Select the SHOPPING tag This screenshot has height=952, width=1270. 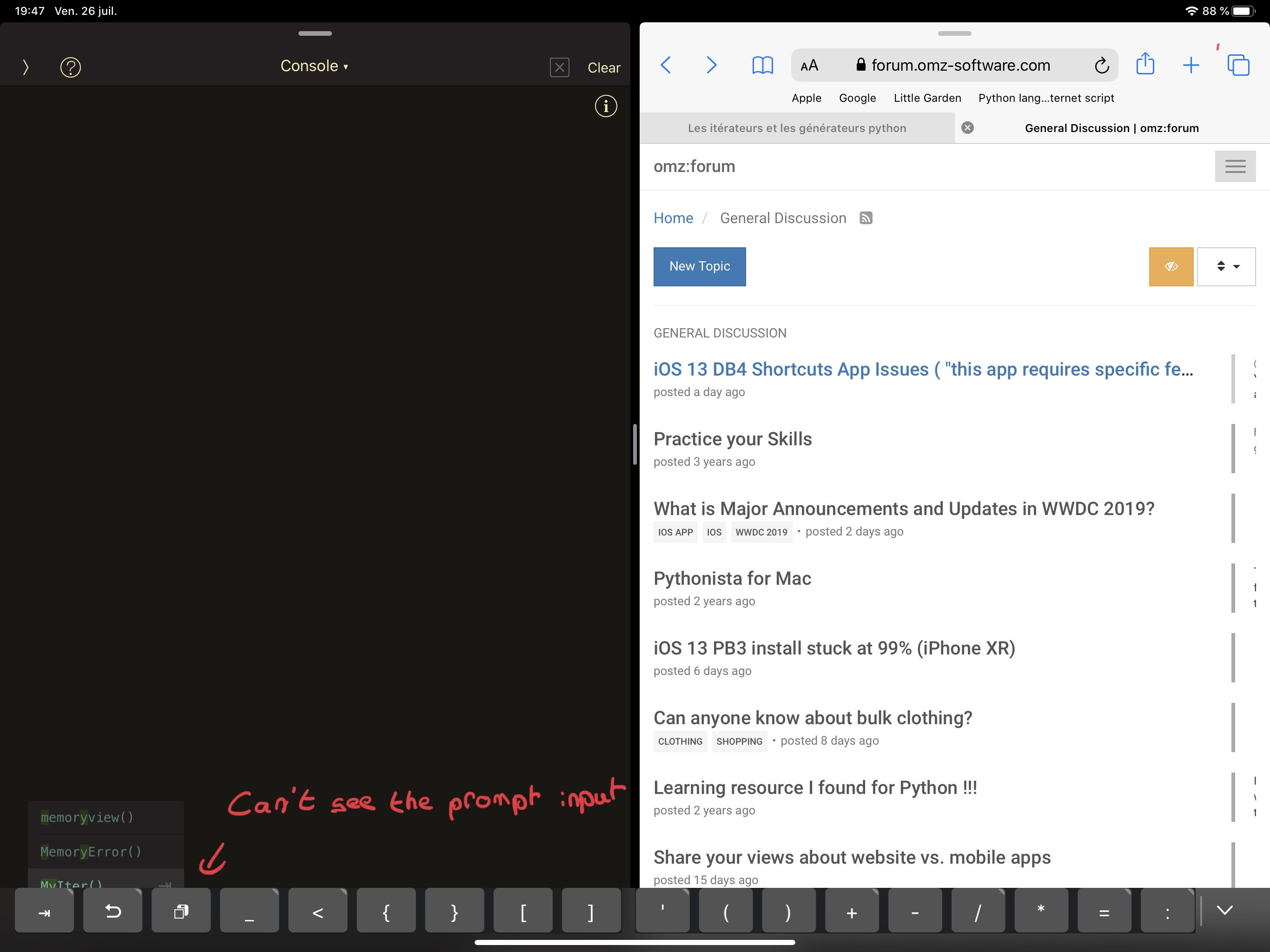[x=739, y=741]
